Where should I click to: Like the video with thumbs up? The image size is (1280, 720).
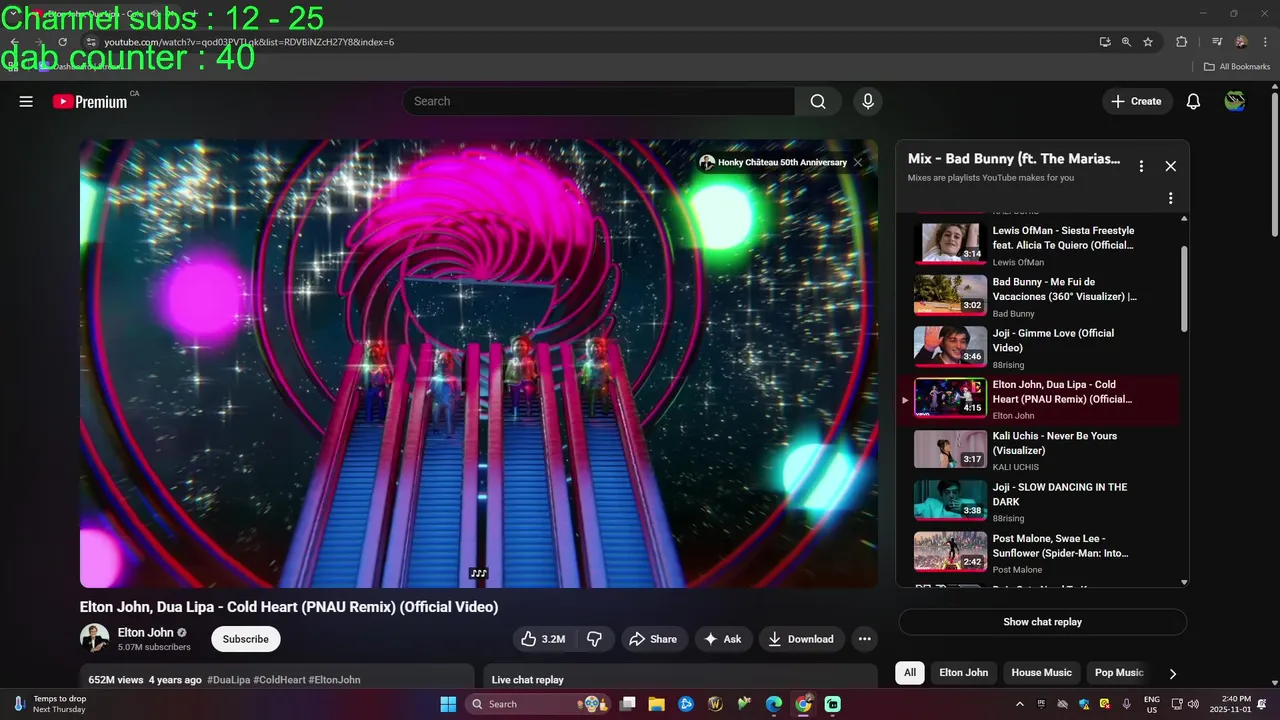(543, 639)
